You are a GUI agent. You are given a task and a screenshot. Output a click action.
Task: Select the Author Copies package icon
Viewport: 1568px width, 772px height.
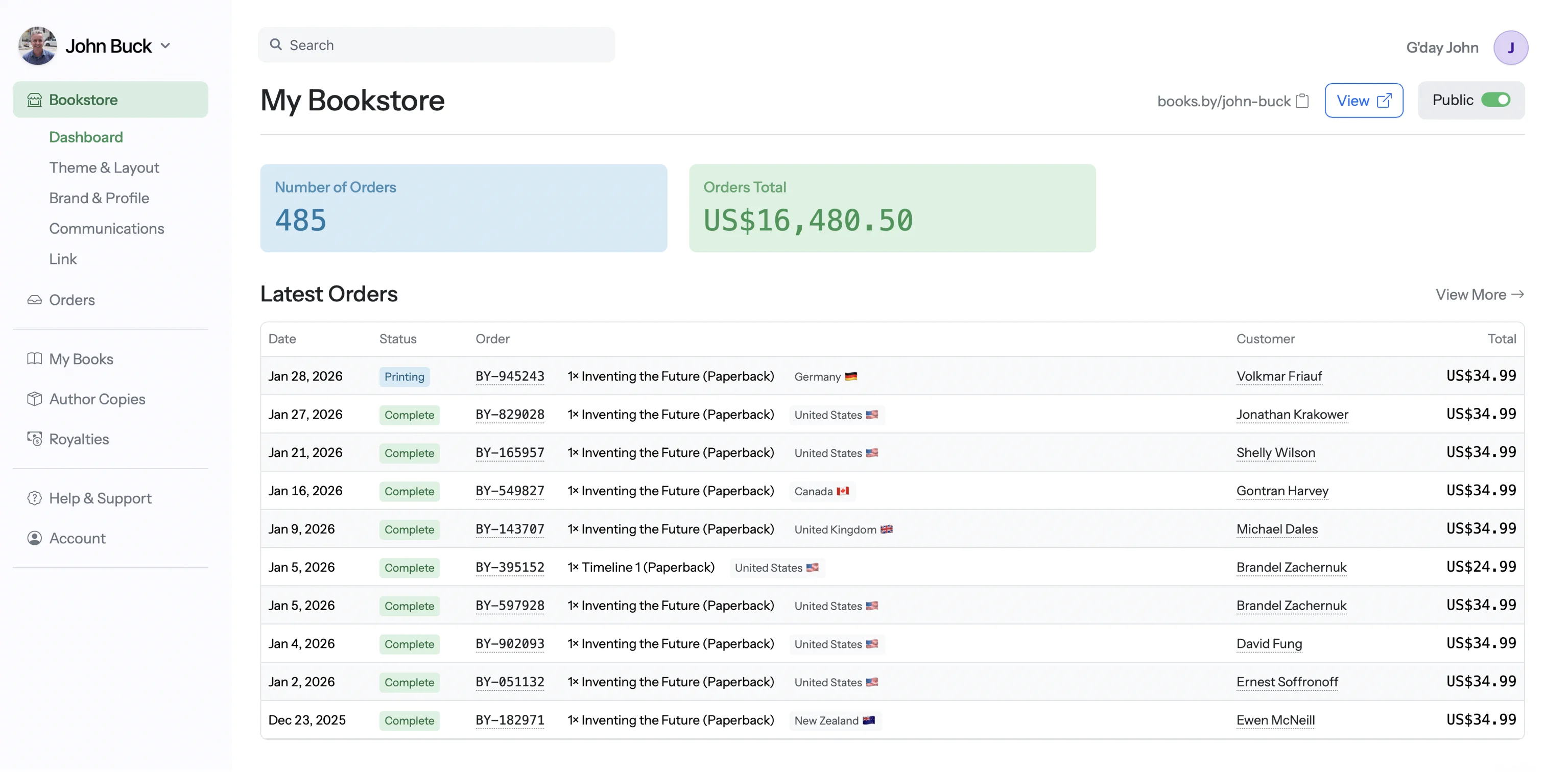[x=35, y=399]
